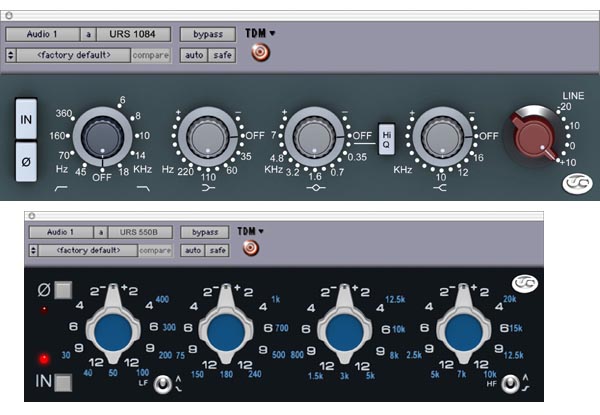The image size is (600, 415).
Task: Open the URS 1084 plugin selector
Action: click(x=133, y=34)
